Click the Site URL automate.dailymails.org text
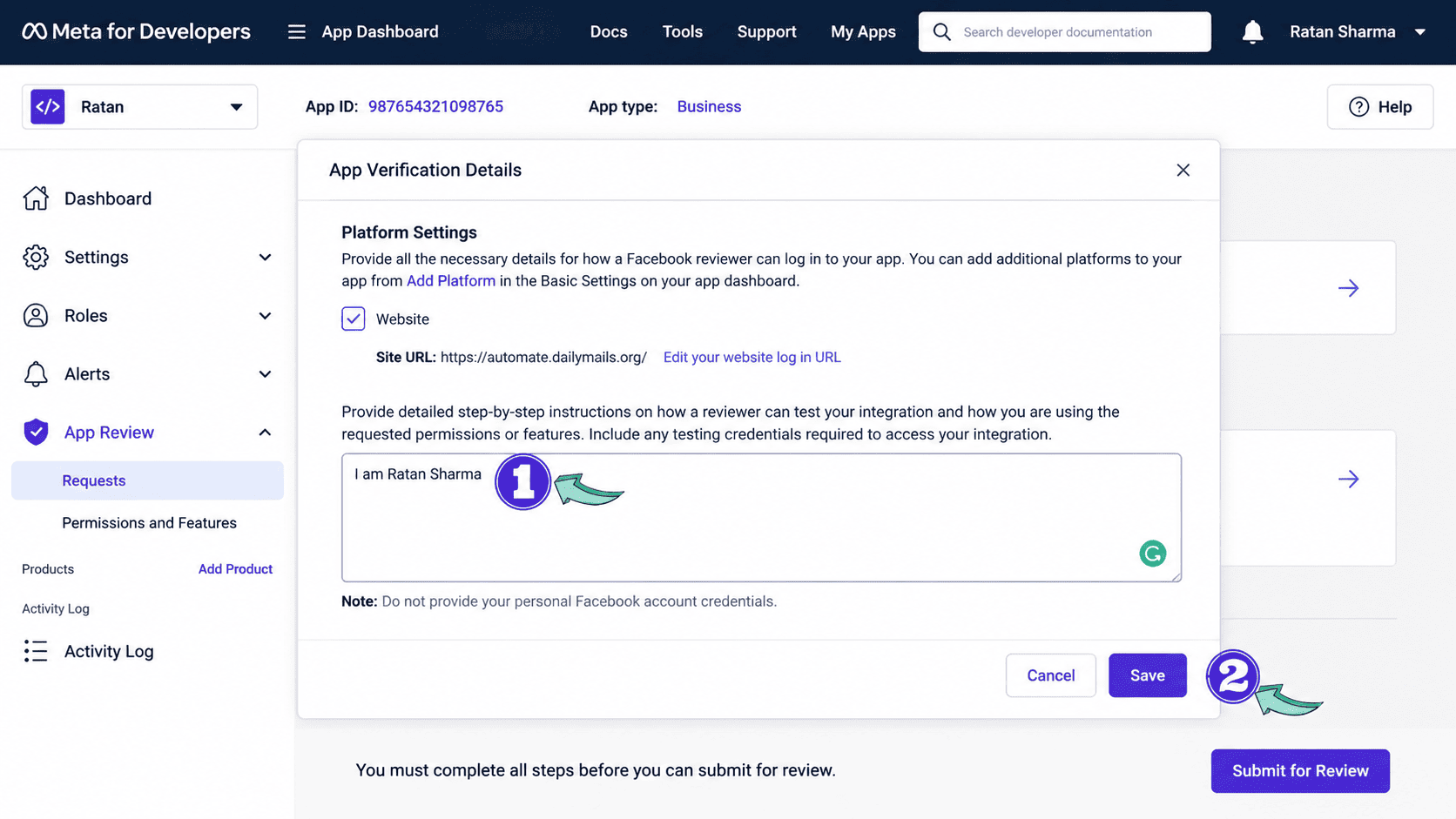 tap(543, 357)
